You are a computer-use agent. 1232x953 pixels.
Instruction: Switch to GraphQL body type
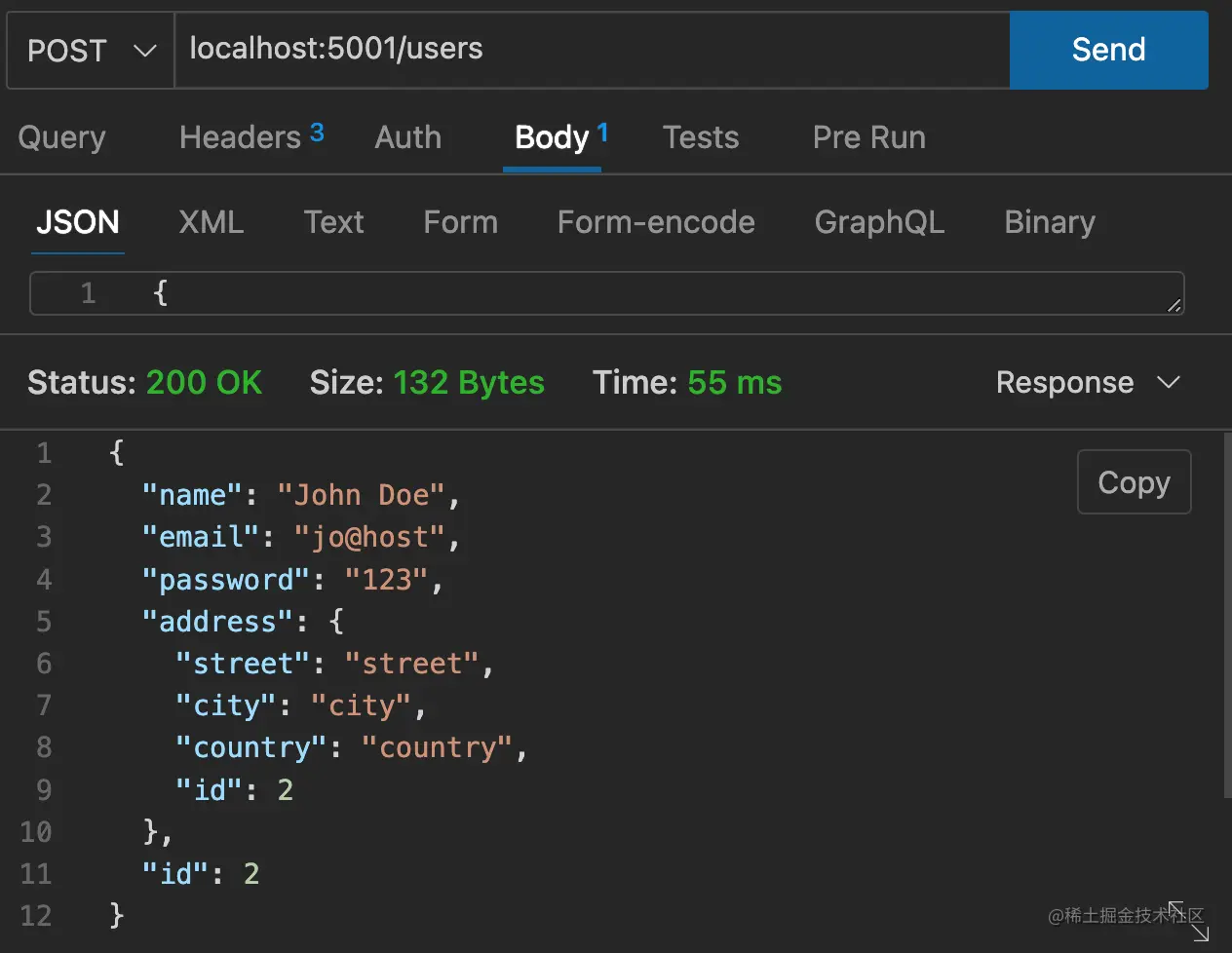coord(879,222)
